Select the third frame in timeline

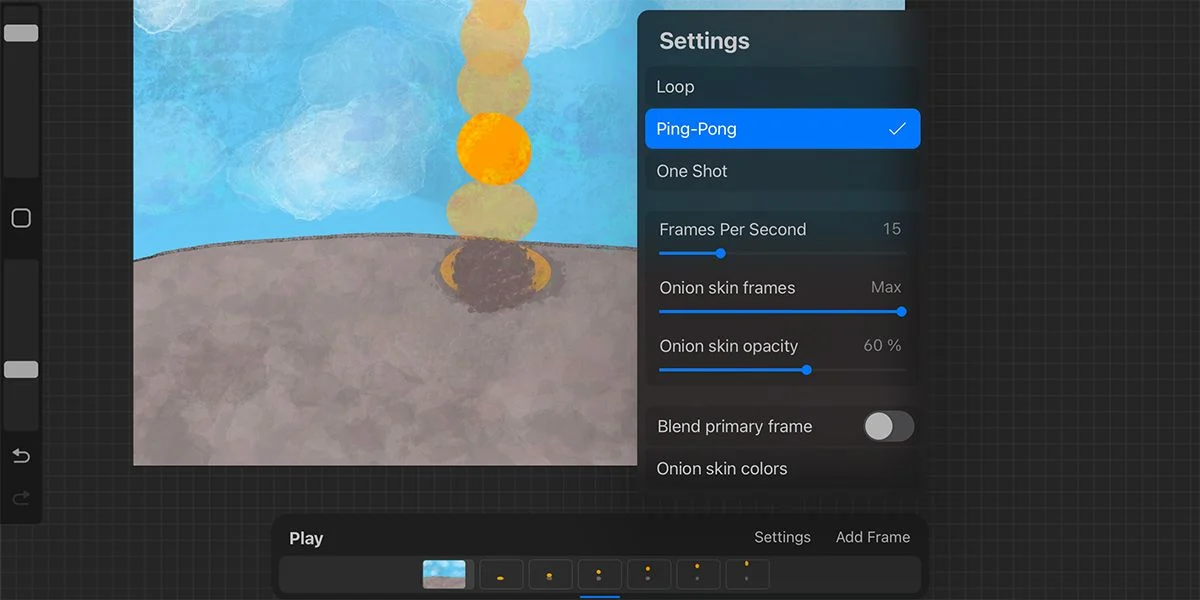click(550, 574)
